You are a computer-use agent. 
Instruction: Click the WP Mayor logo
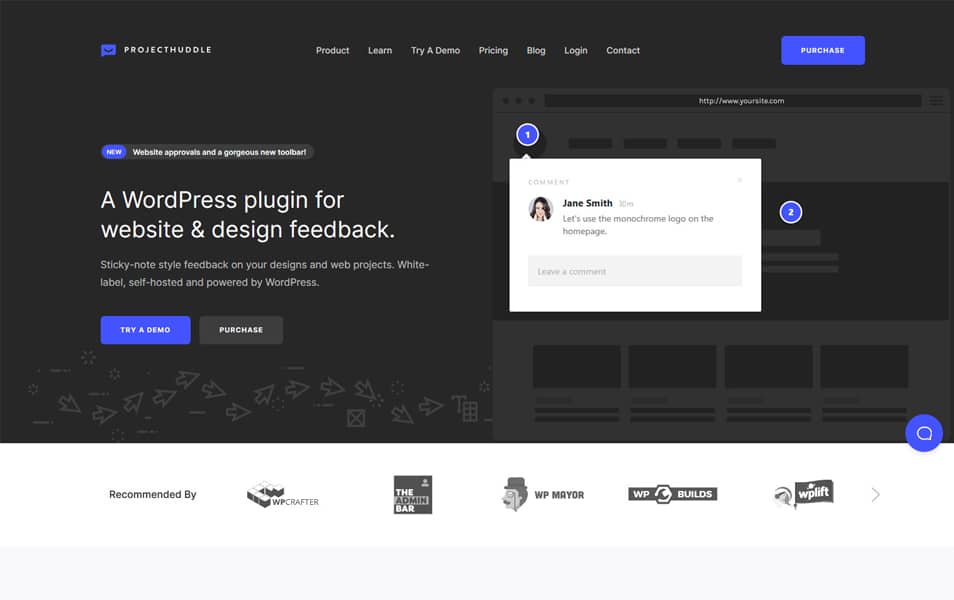coord(543,493)
